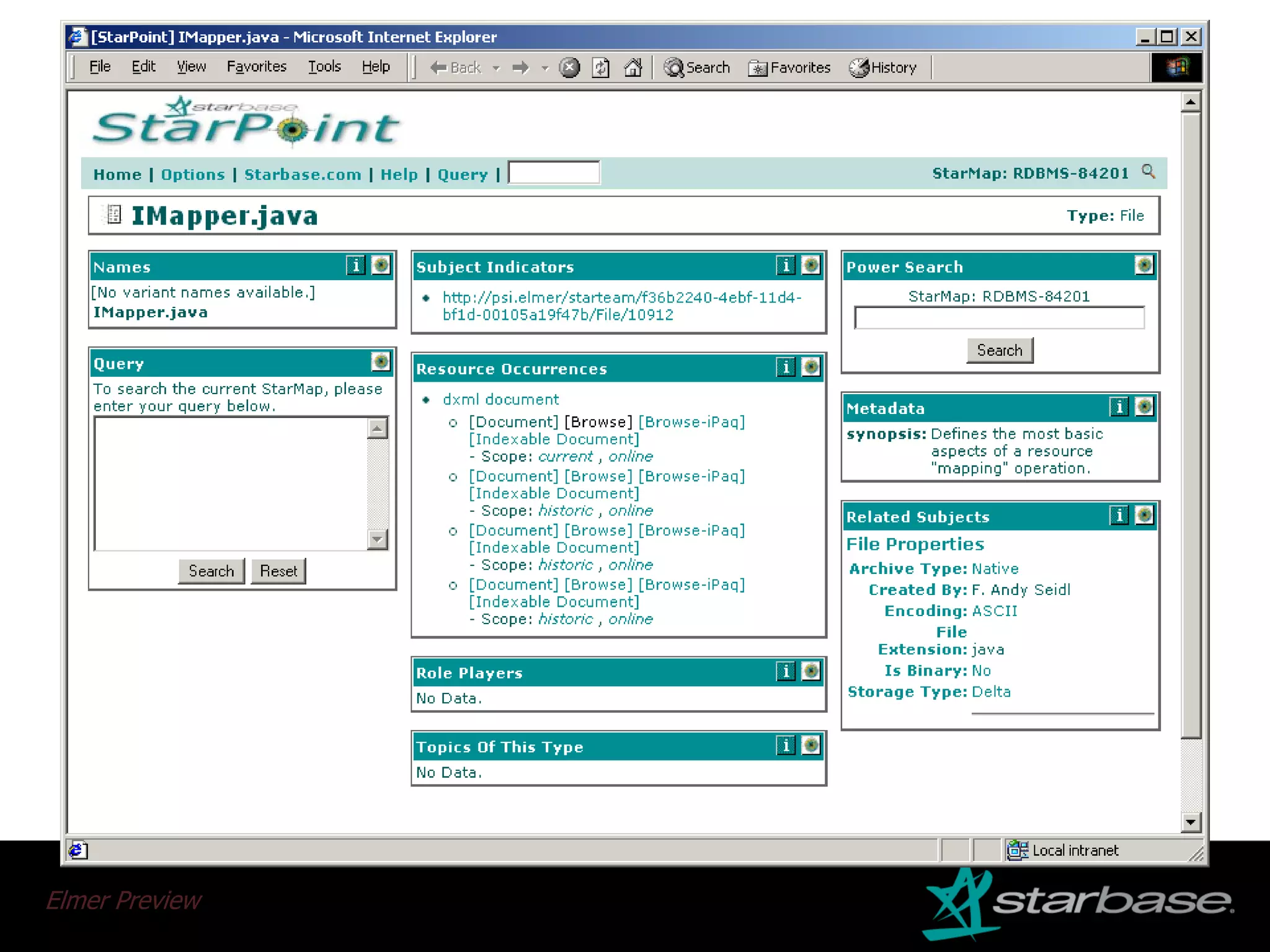Open the Favorites menu in menu bar
The height and width of the screenshot is (952, 1270).
tap(256, 67)
